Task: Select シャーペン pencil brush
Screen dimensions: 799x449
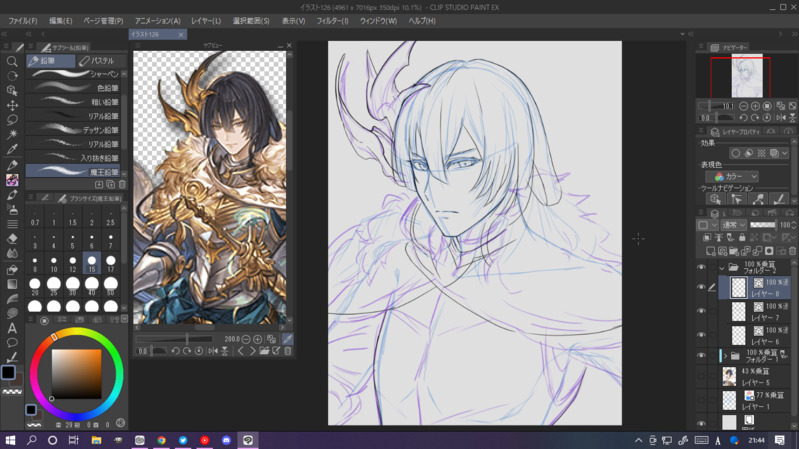Action: pos(73,74)
